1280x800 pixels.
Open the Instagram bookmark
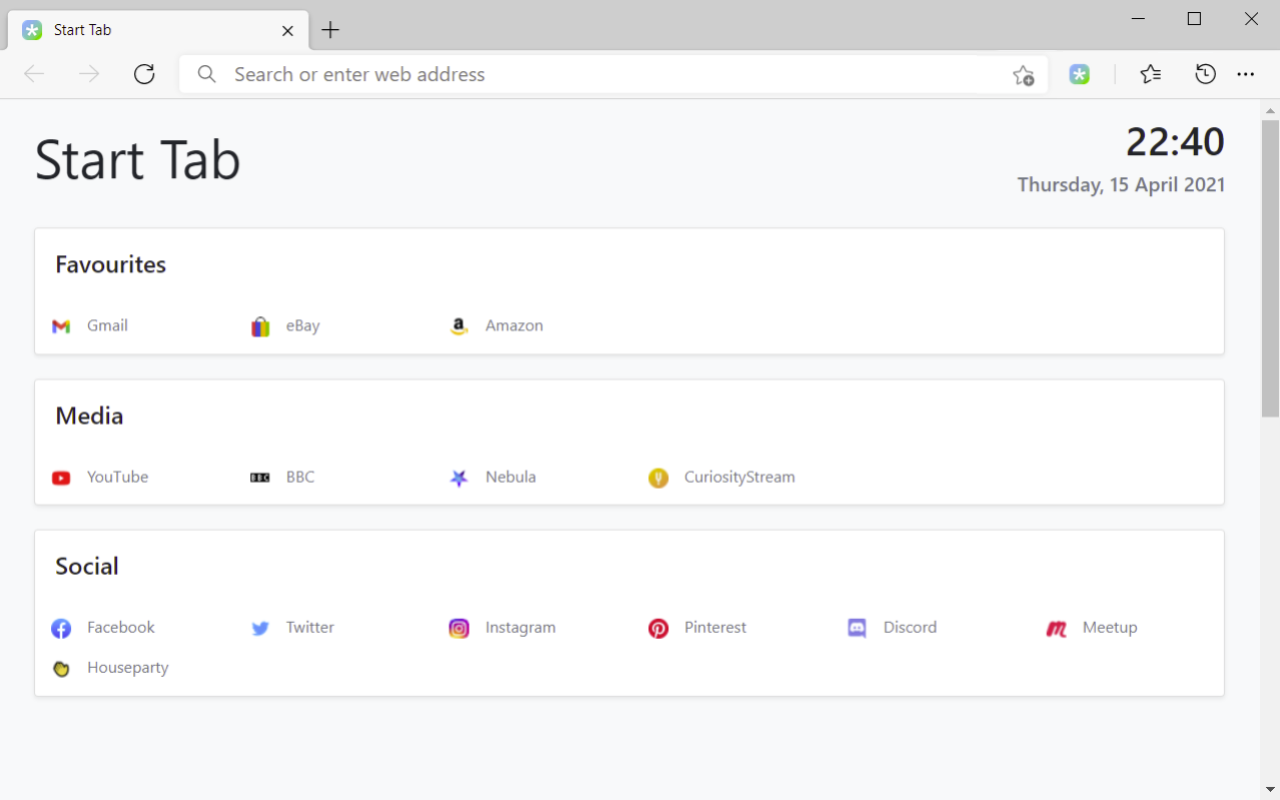pyautogui.click(x=502, y=628)
